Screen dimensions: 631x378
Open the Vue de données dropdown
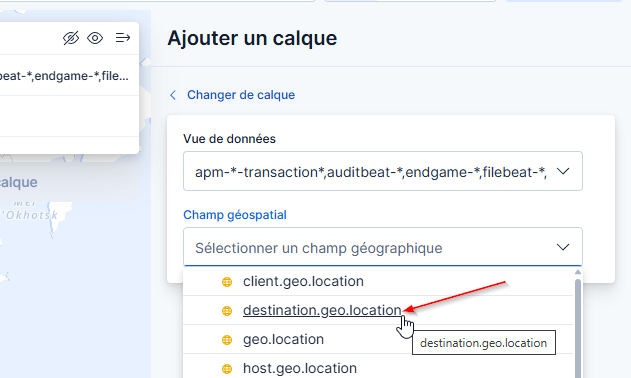tap(383, 171)
